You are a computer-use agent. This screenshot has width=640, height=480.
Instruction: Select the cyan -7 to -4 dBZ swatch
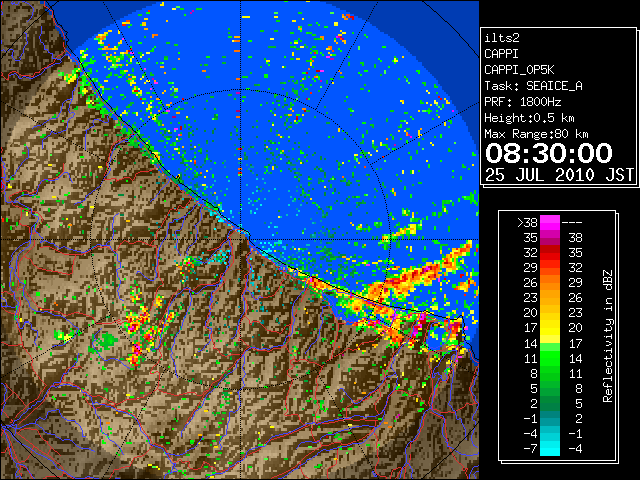pyautogui.click(x=550, y=448)
